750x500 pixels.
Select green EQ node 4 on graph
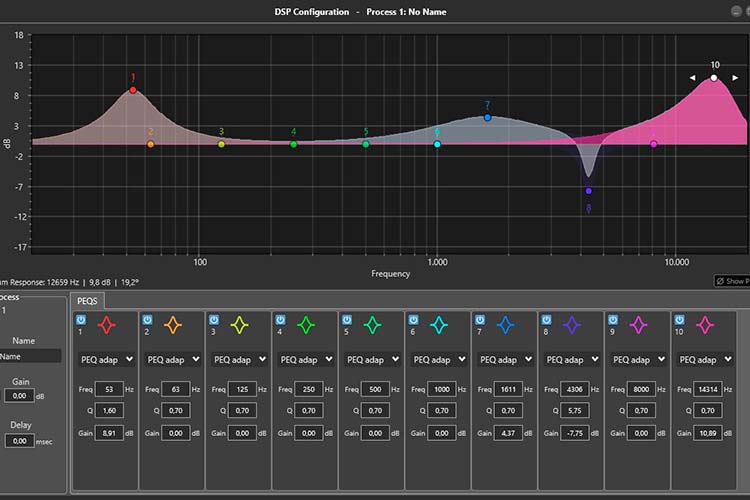[294, 144]
